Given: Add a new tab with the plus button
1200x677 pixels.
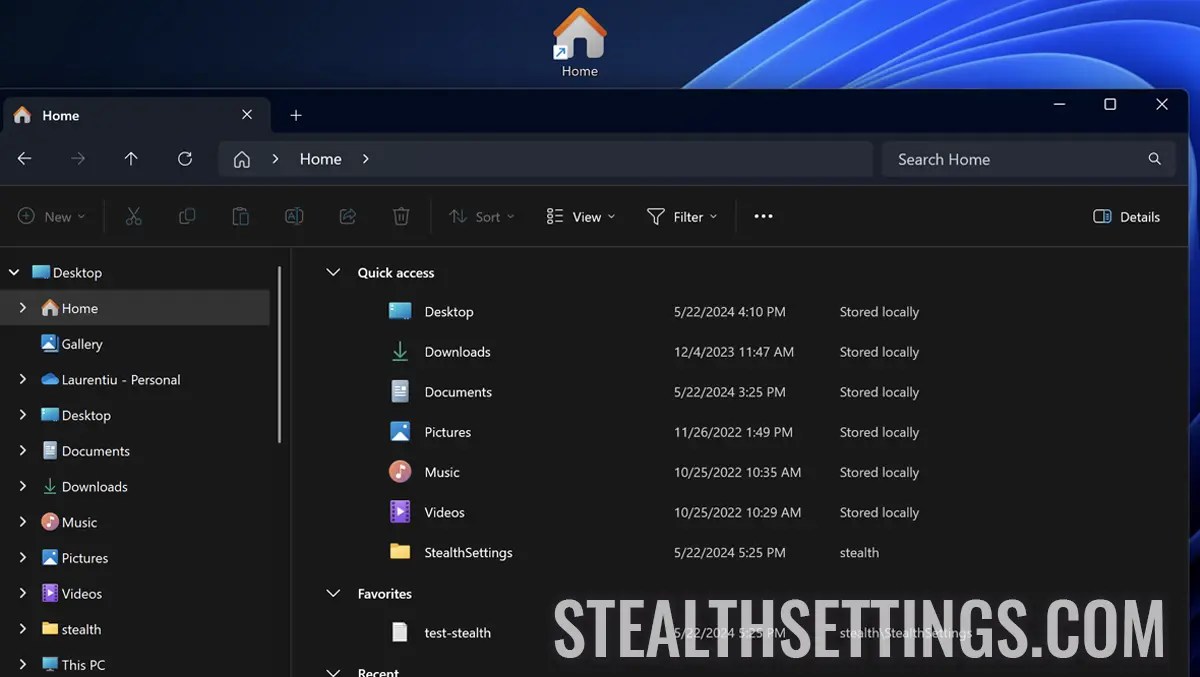Looking at the screenshot, I should click(x=296, y=115).
